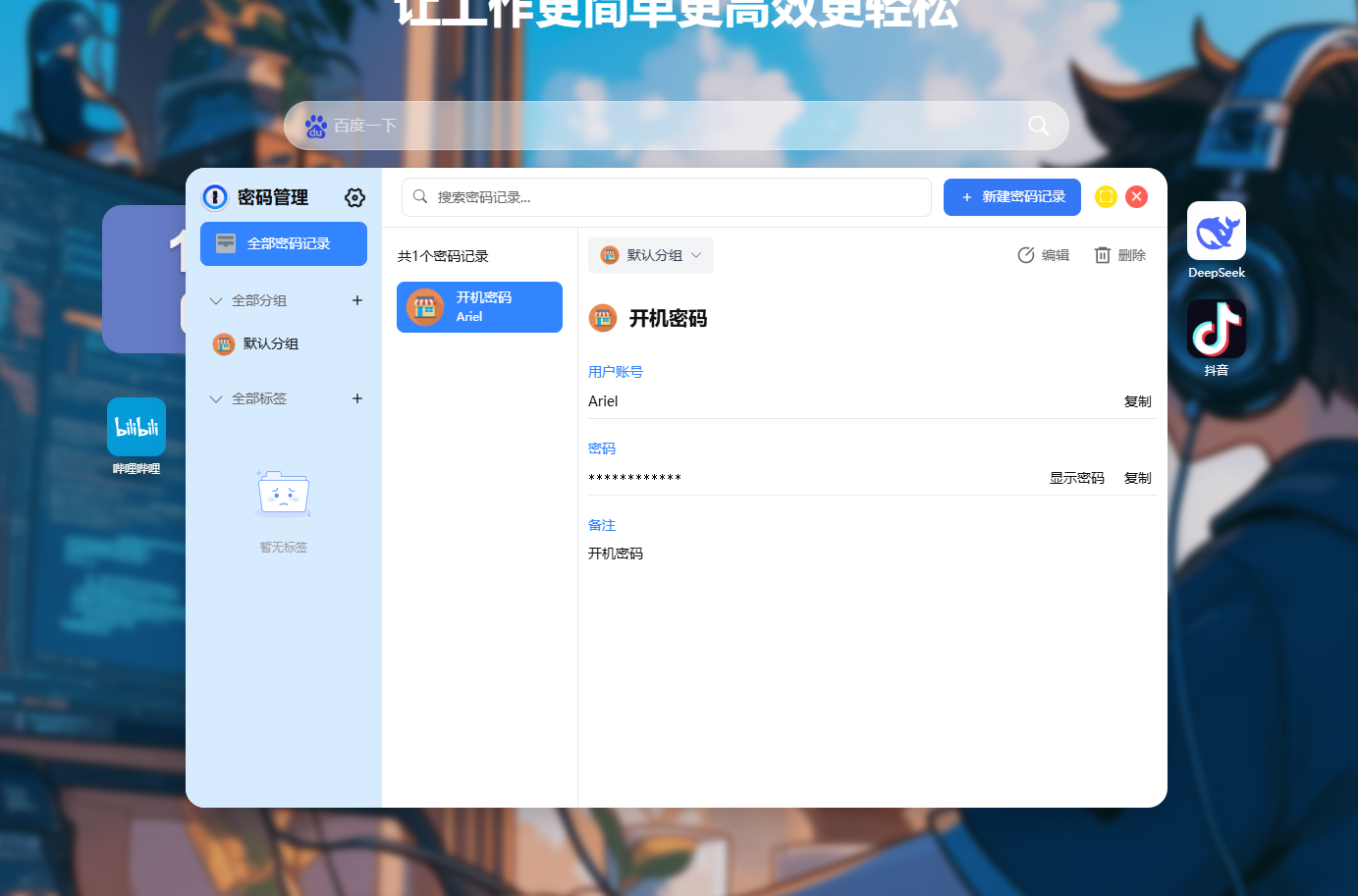Copy the Ariel username with 复制
This screenshot has width=1358, height=896.
[1137, 401]
